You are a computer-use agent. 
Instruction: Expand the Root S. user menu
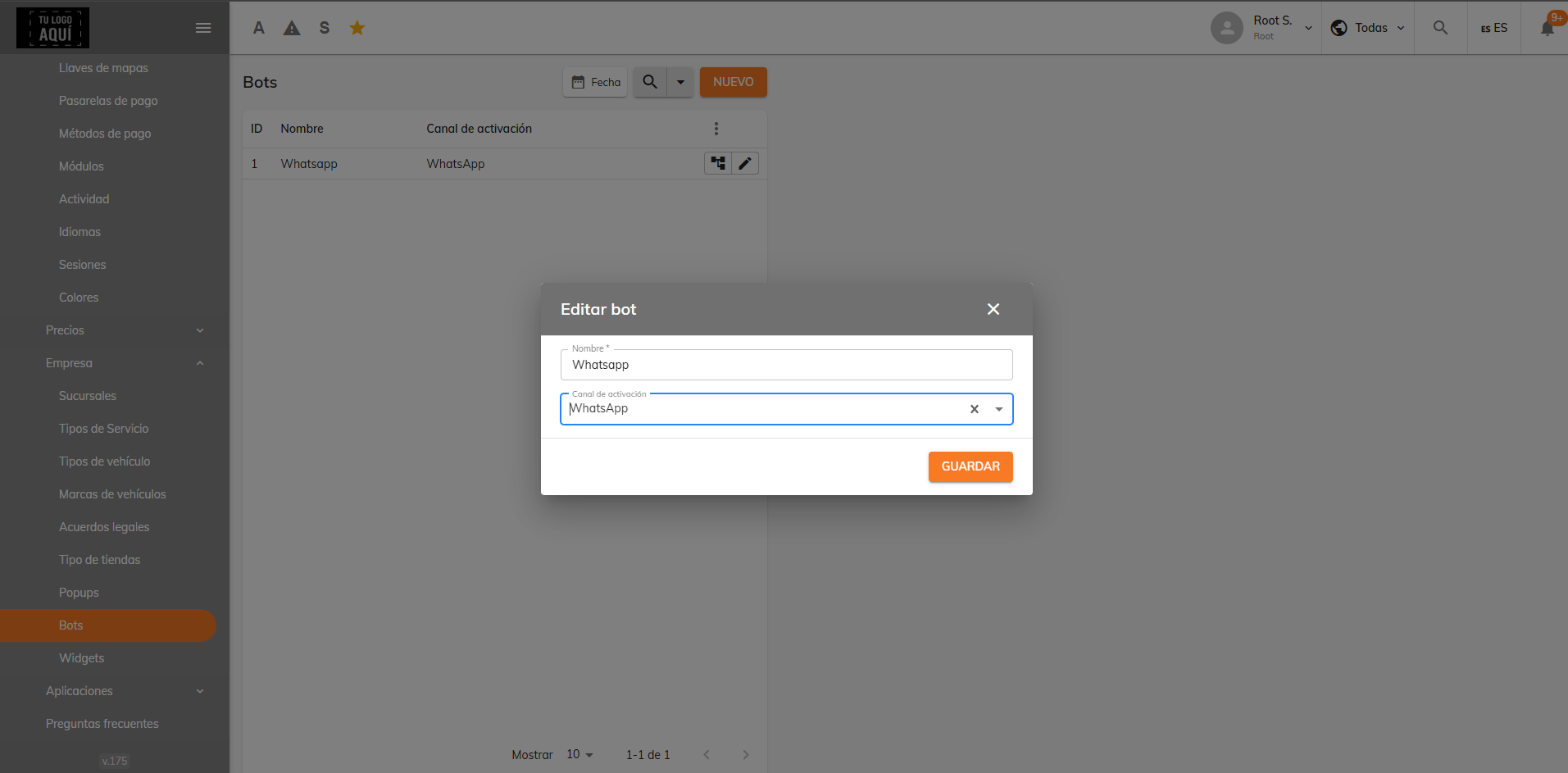point(1309,28)
